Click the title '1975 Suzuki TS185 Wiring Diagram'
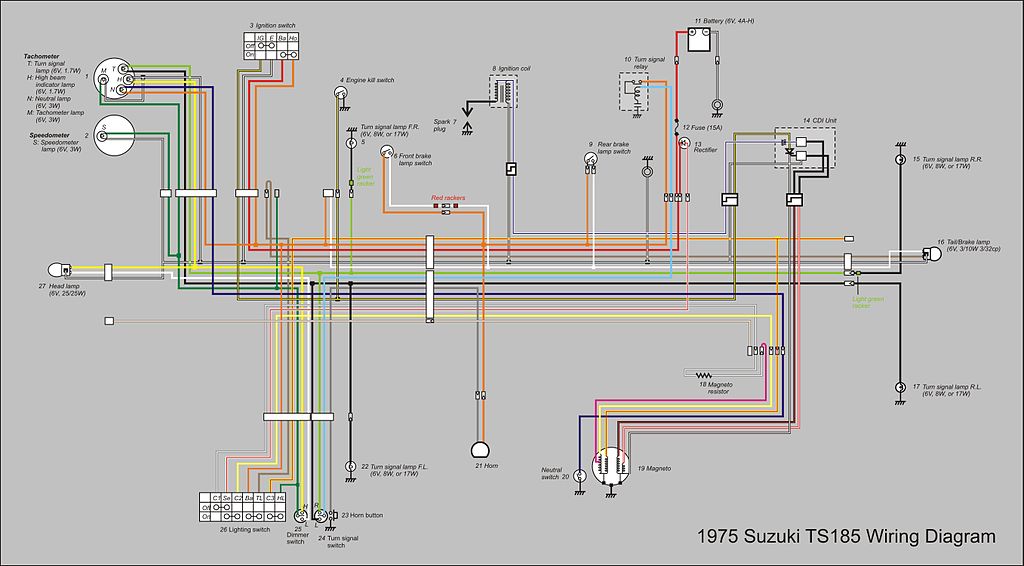Viewport: 1024px width, 566px height. pyautogui.click(x=846, y=537)
